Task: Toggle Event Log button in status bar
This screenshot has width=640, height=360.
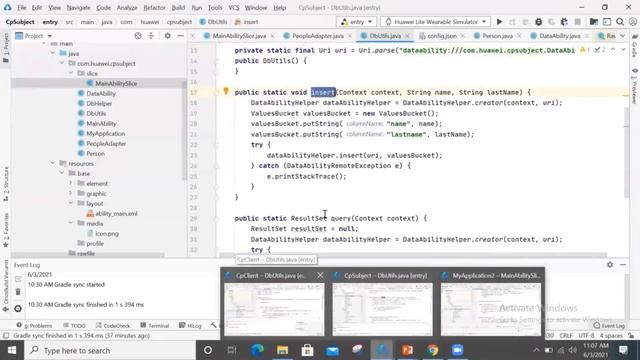Action: tap(609, 326)
